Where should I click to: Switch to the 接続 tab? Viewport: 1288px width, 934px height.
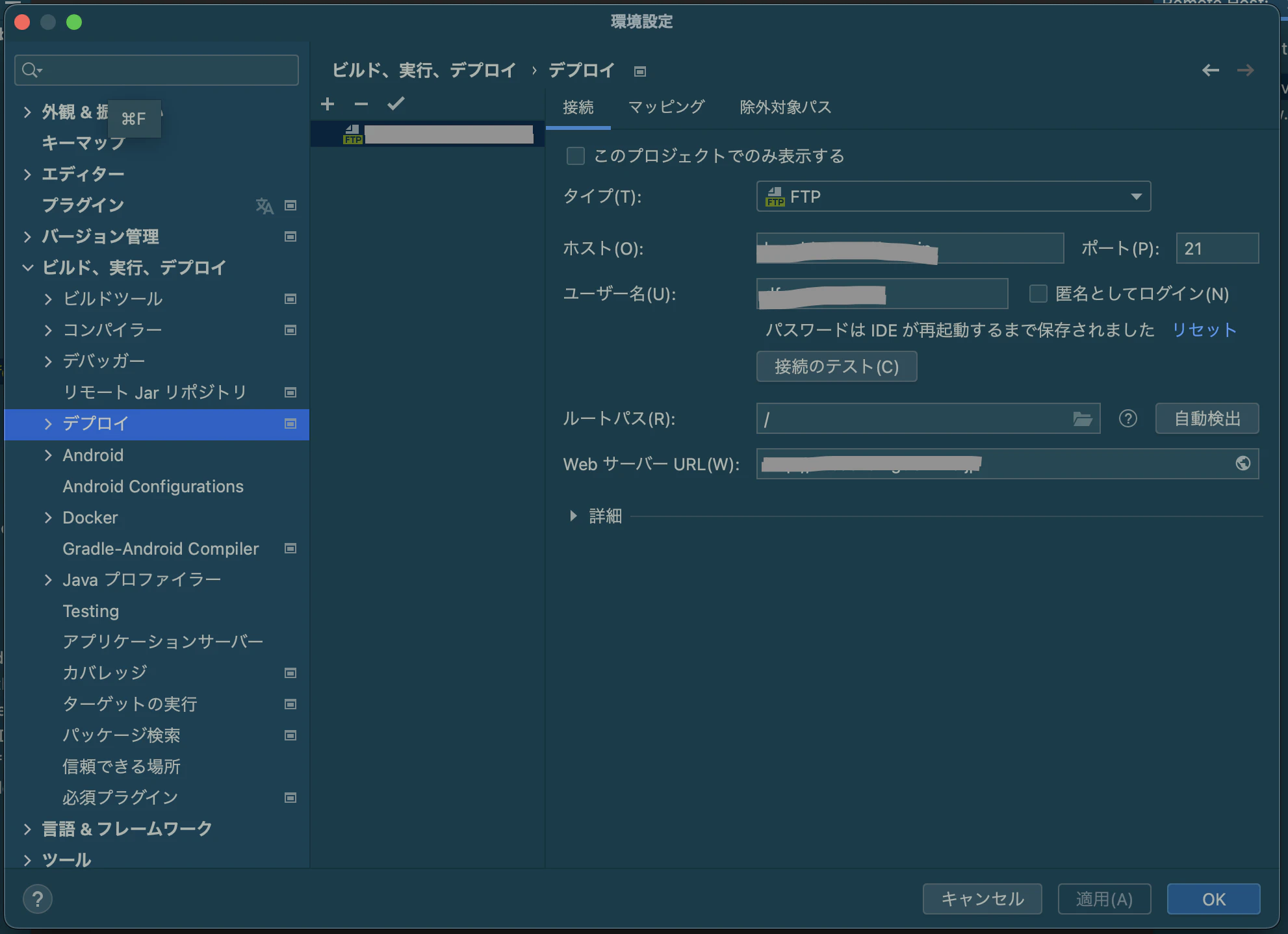(578, 107)
